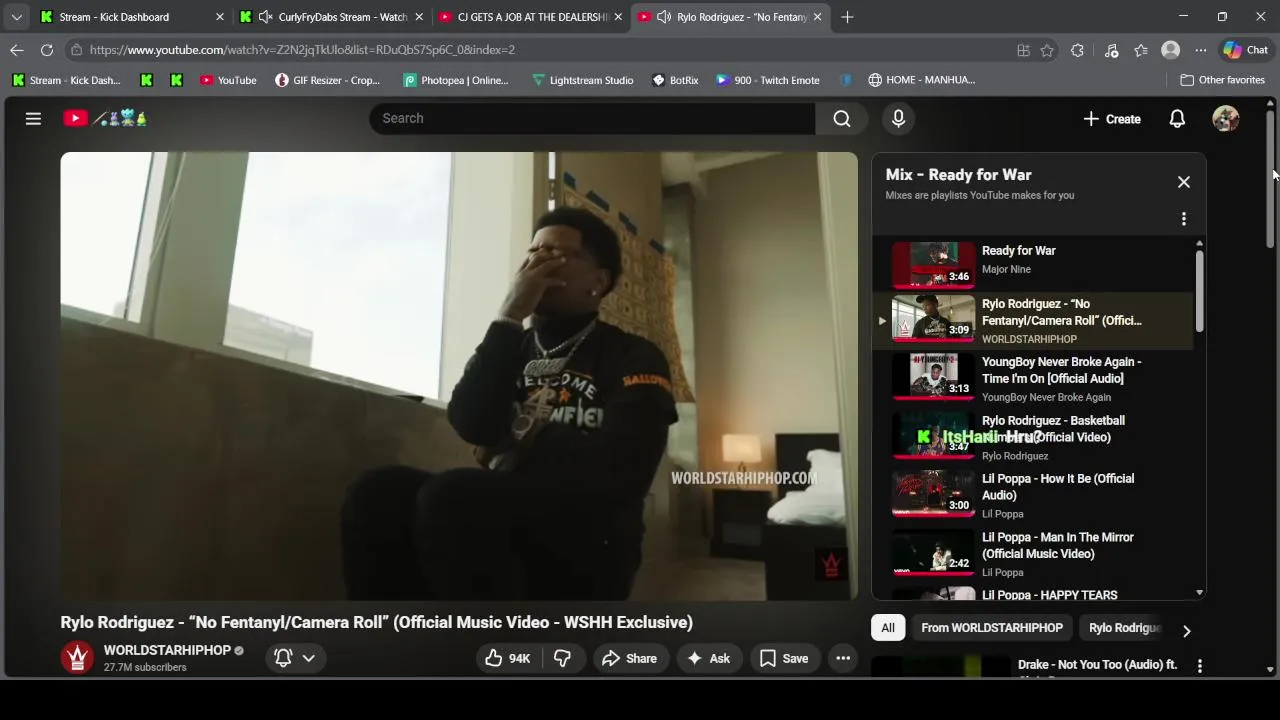Open browser settings and more ellipsis
Screen dimensions: 1280x720
click(x=1200, y=50)
